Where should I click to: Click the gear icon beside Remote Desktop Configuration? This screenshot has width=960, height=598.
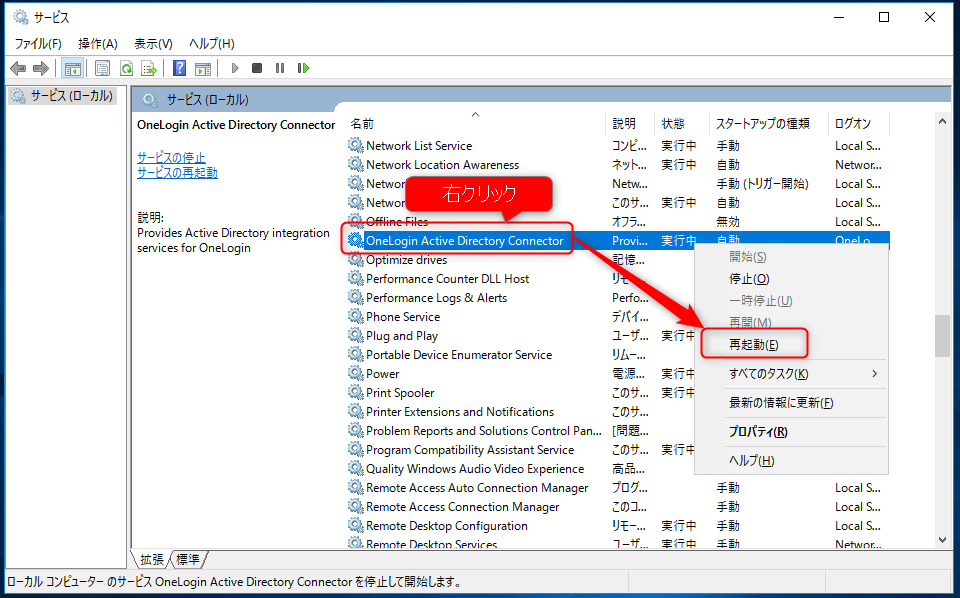[356, 525]
